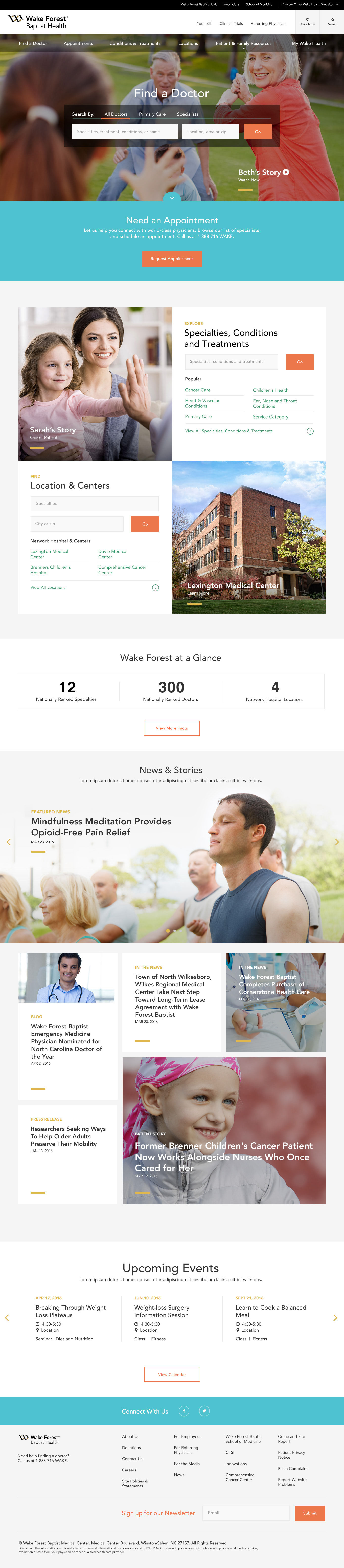Viewport: 344px width, 1568px height.
Task: Select the Primary Care search tab
Action: [x=152, y=114]
